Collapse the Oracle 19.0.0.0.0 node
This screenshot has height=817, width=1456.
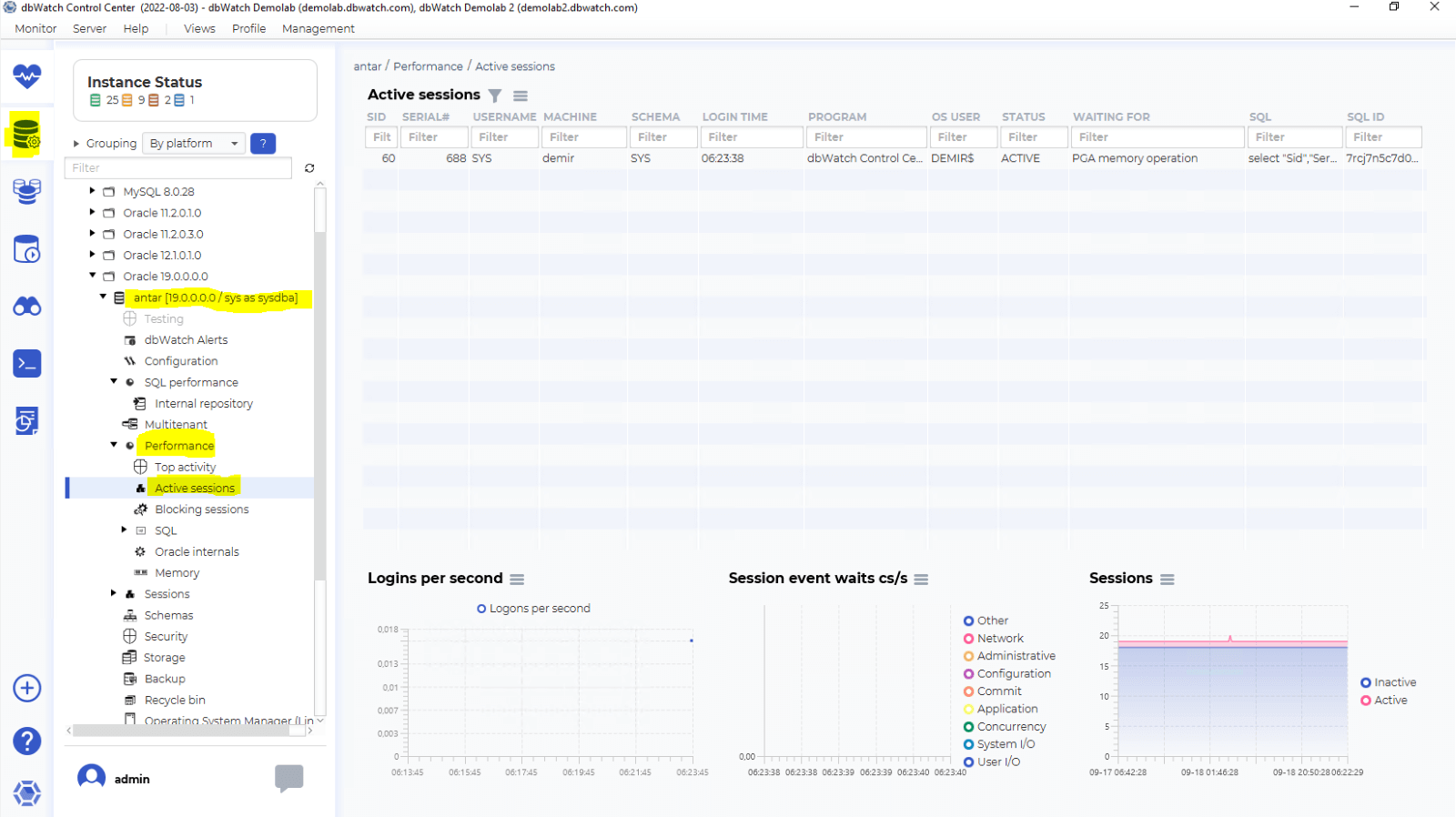(x=92, y=276)
